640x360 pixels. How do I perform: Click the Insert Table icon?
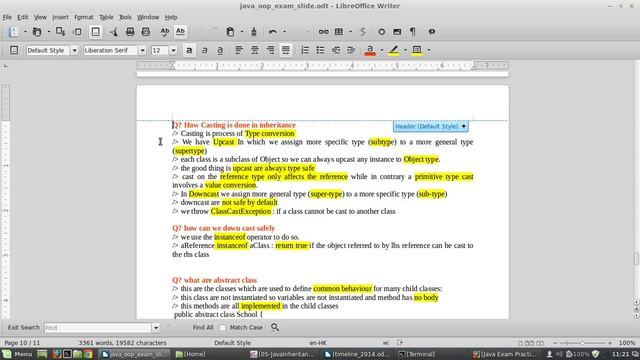pos(339,32)
